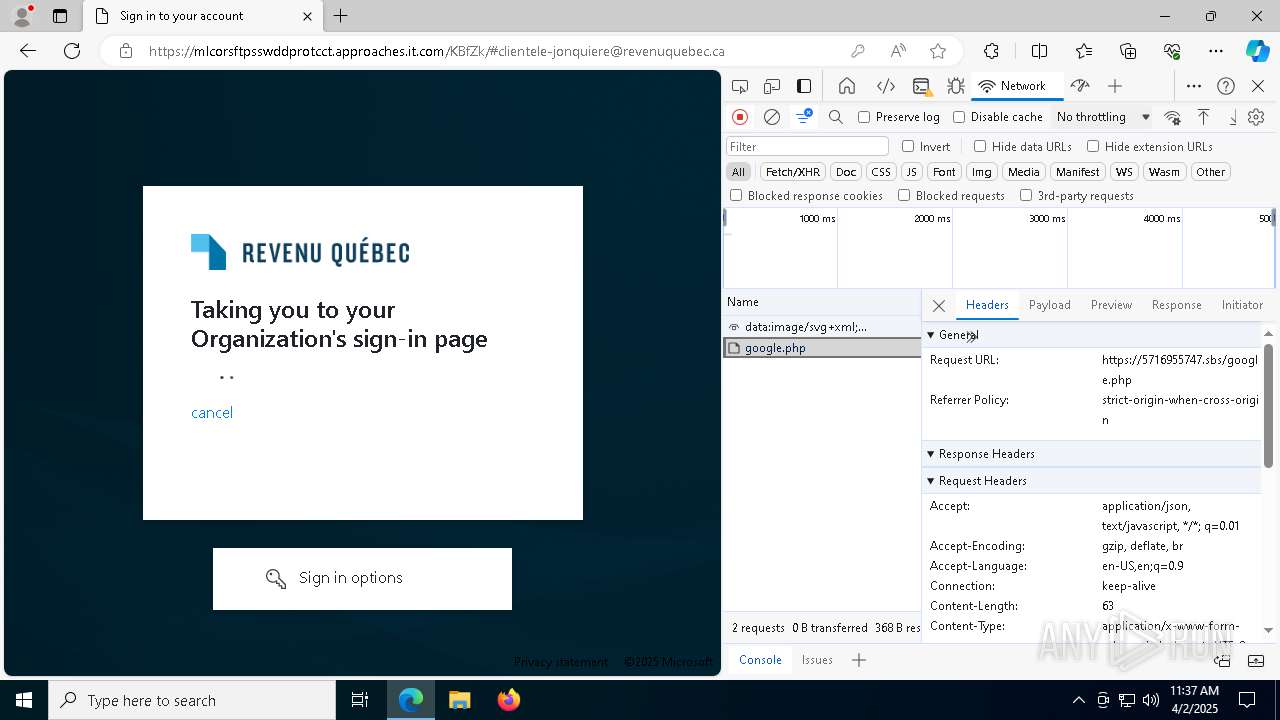Open File Explorer from the taskbar

tap(459, 700)
